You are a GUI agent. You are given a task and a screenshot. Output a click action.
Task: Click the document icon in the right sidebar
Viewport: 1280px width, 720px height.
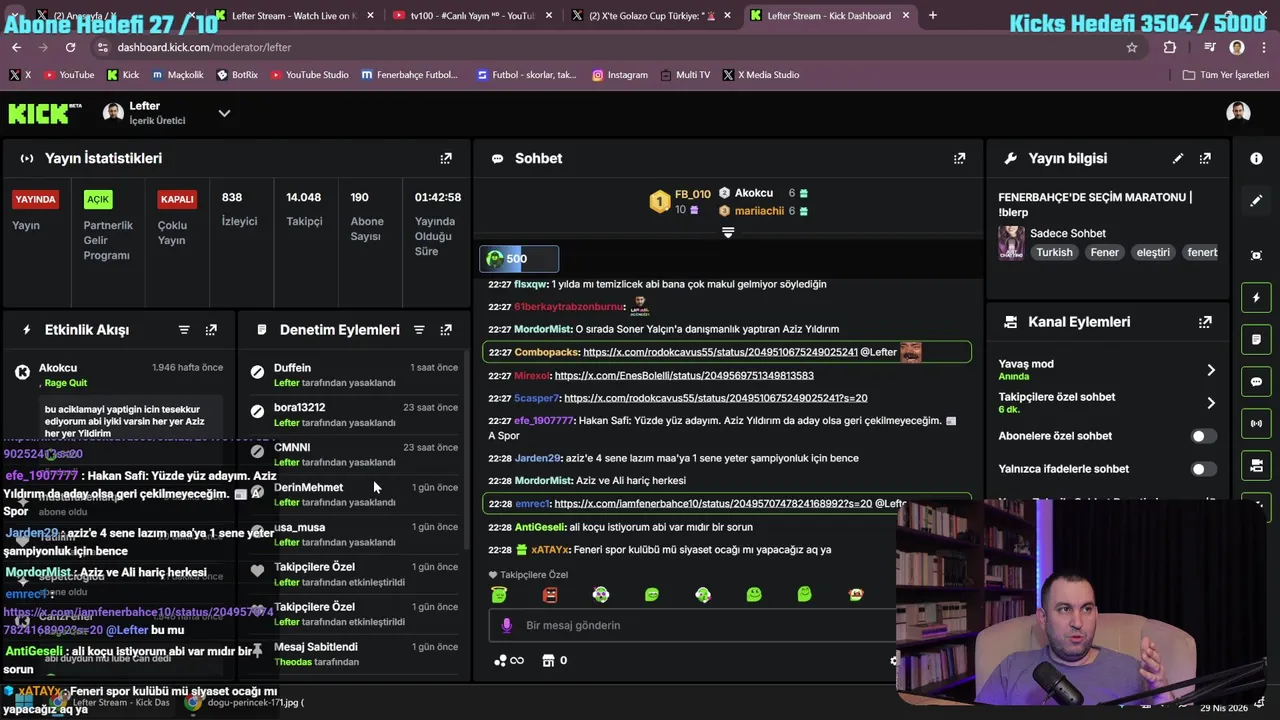coord(1256,340)
